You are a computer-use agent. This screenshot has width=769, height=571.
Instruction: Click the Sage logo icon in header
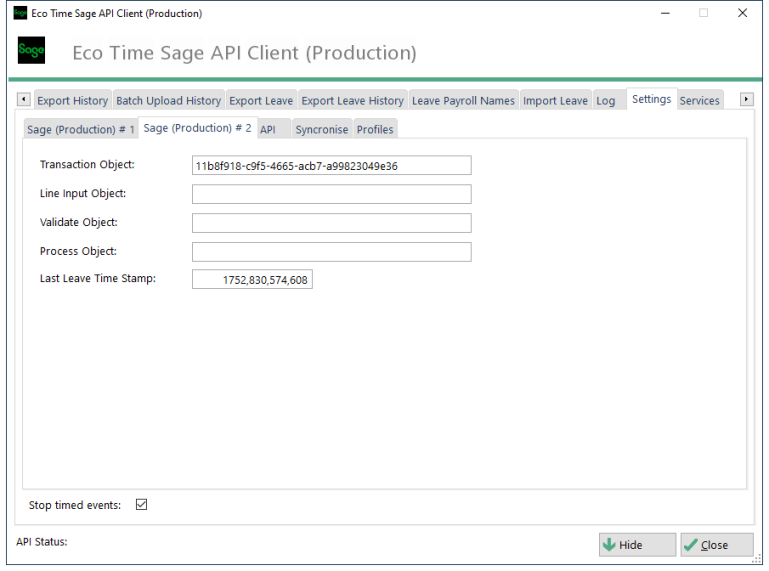coord(32,52)
